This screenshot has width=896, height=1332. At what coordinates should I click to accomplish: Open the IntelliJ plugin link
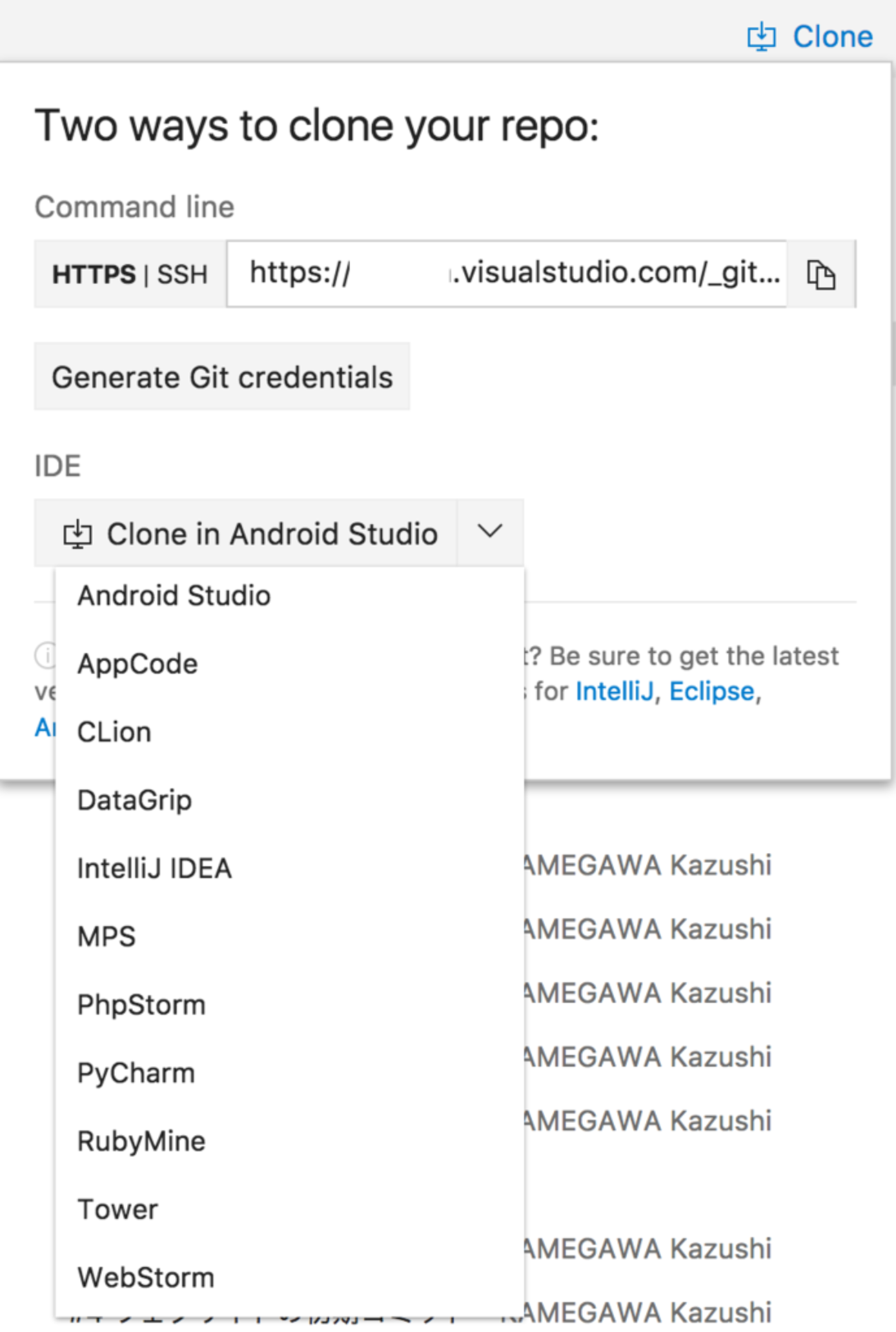pos(614,691)
